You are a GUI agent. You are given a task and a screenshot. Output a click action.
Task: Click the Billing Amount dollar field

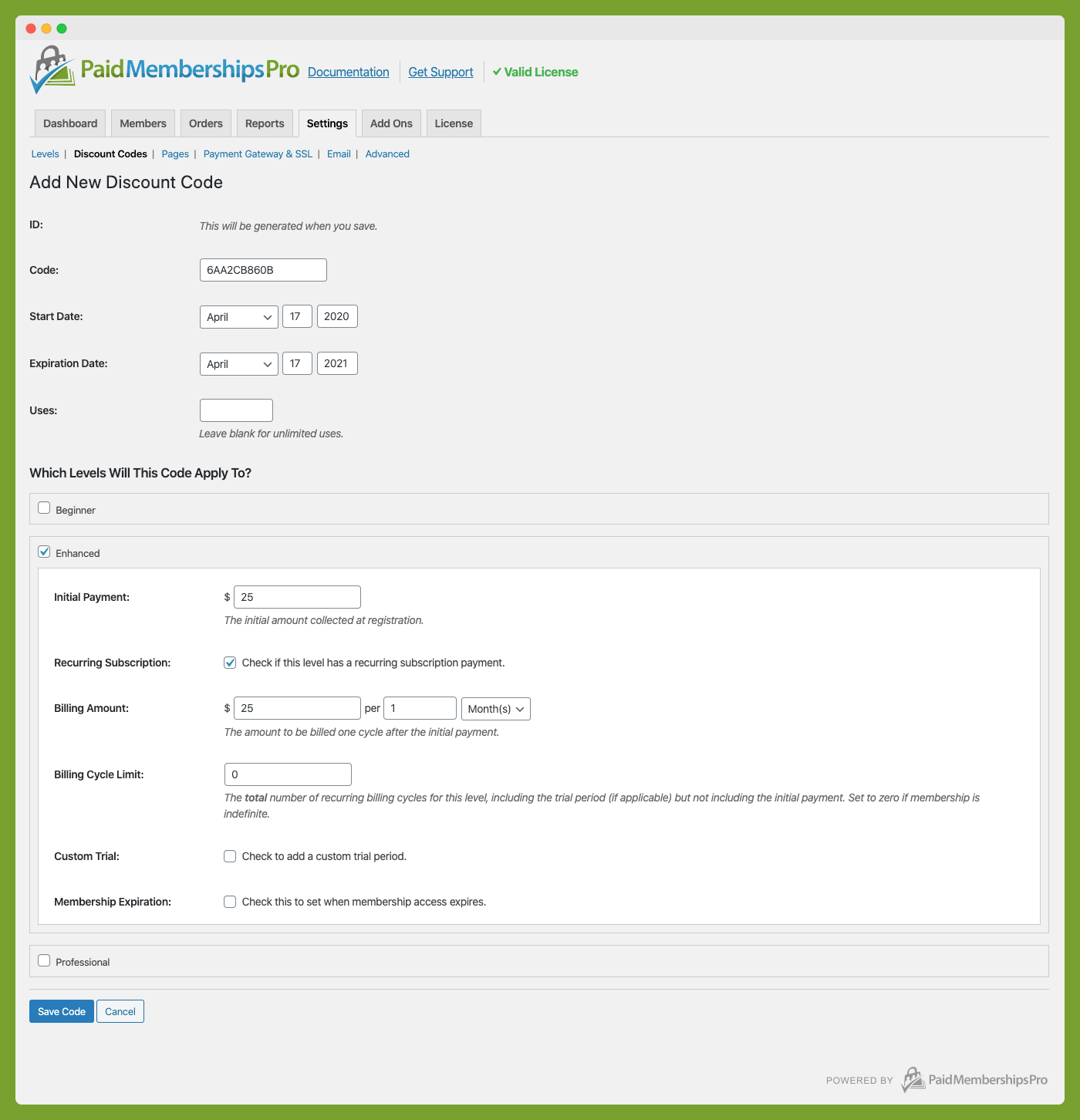[x=297, y=708]
